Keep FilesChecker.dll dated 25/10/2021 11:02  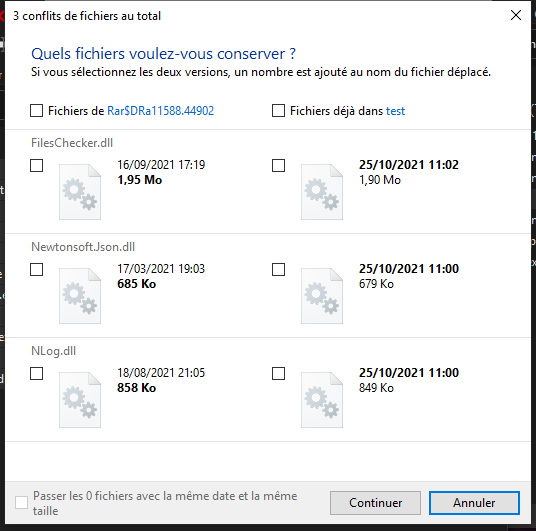coord(278,165)
